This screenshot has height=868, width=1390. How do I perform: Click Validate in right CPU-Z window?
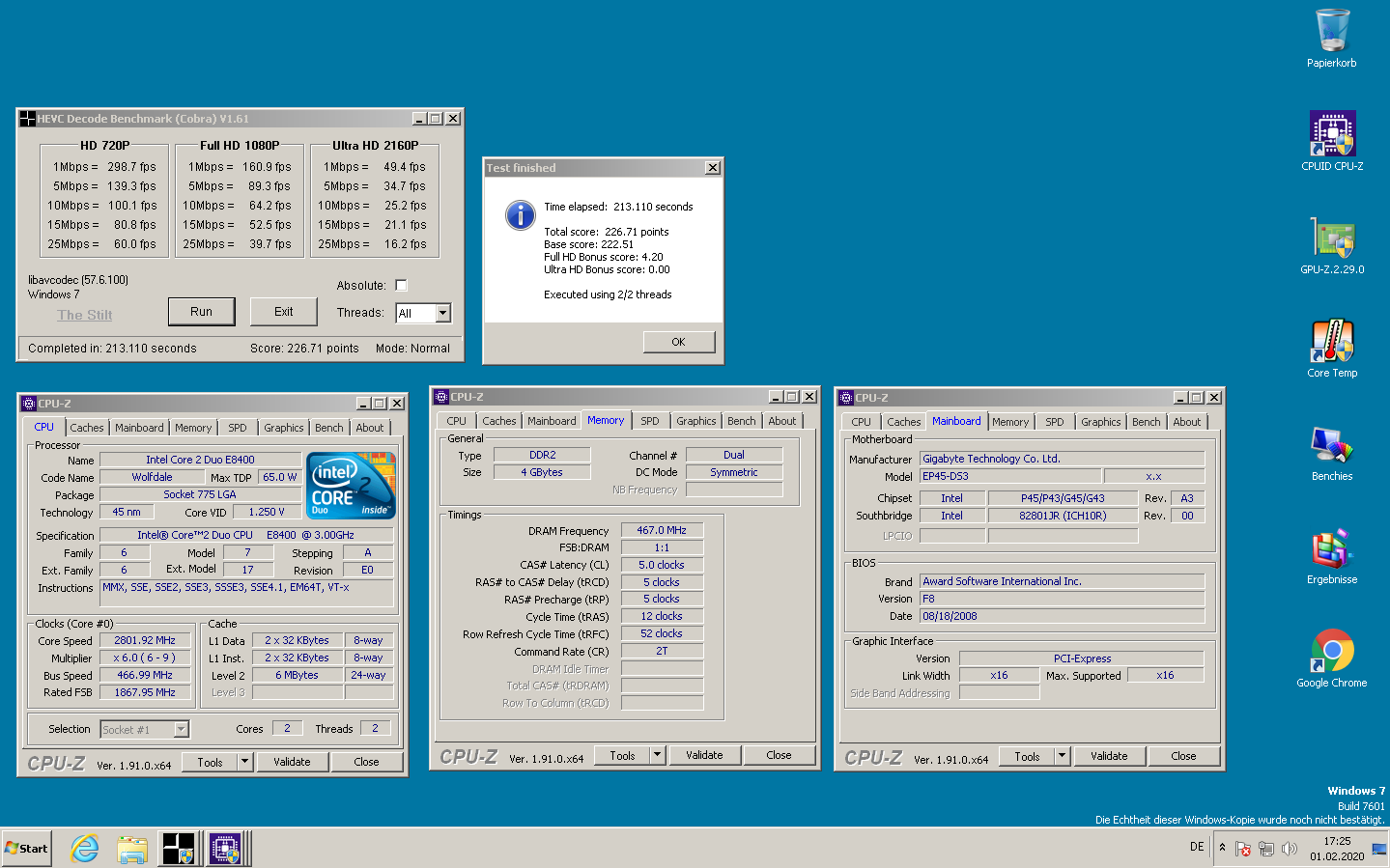[1109, 756]
